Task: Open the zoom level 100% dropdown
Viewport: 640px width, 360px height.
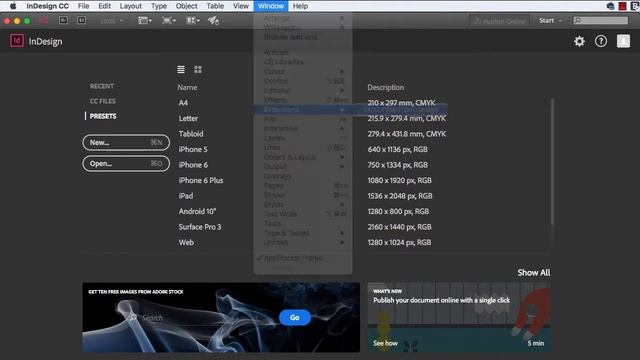Action: 111,21
